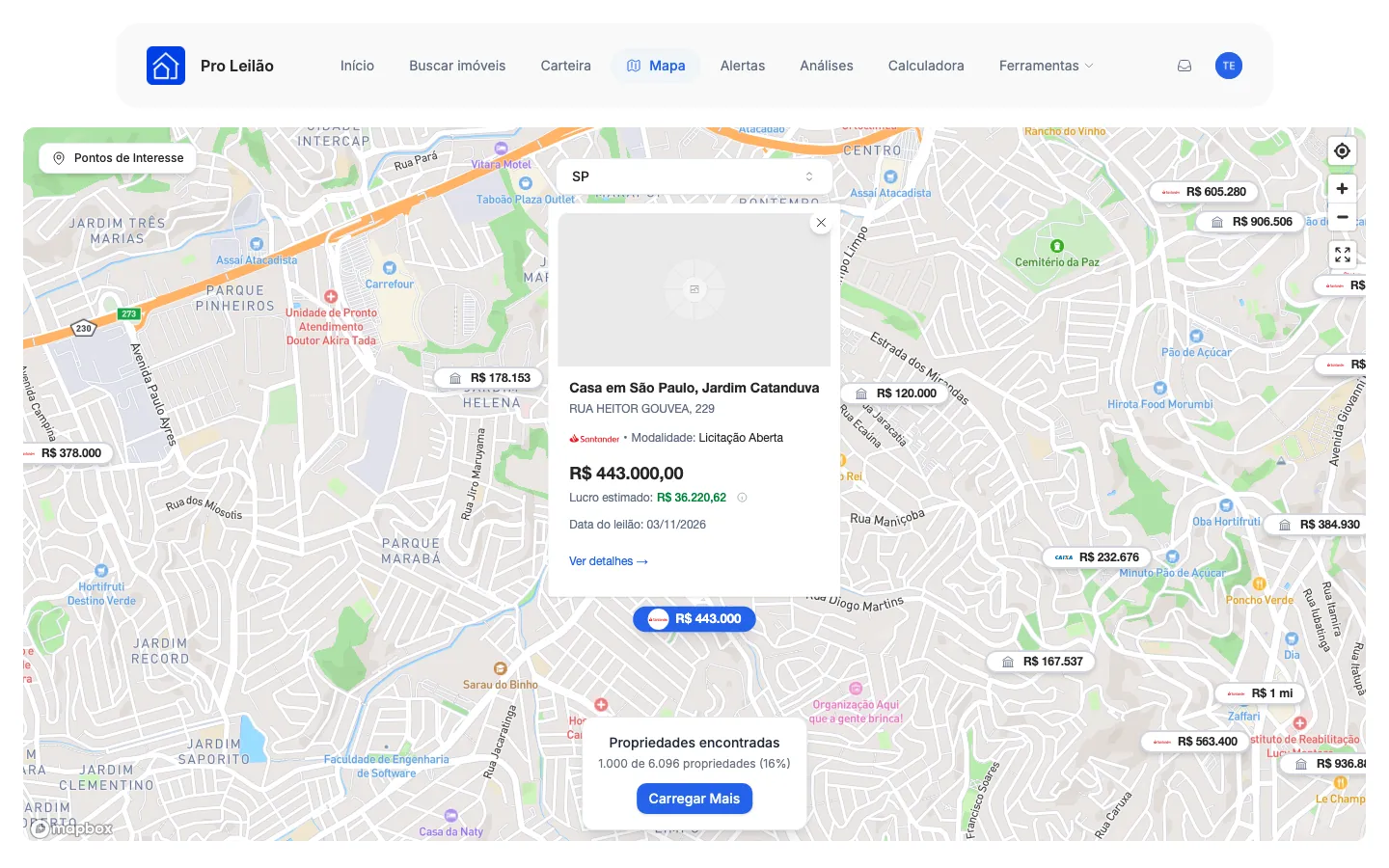The image size is (1389, 868).
Task: Select the R$ 1 mi Santander marker
Action: point(1260,693)
